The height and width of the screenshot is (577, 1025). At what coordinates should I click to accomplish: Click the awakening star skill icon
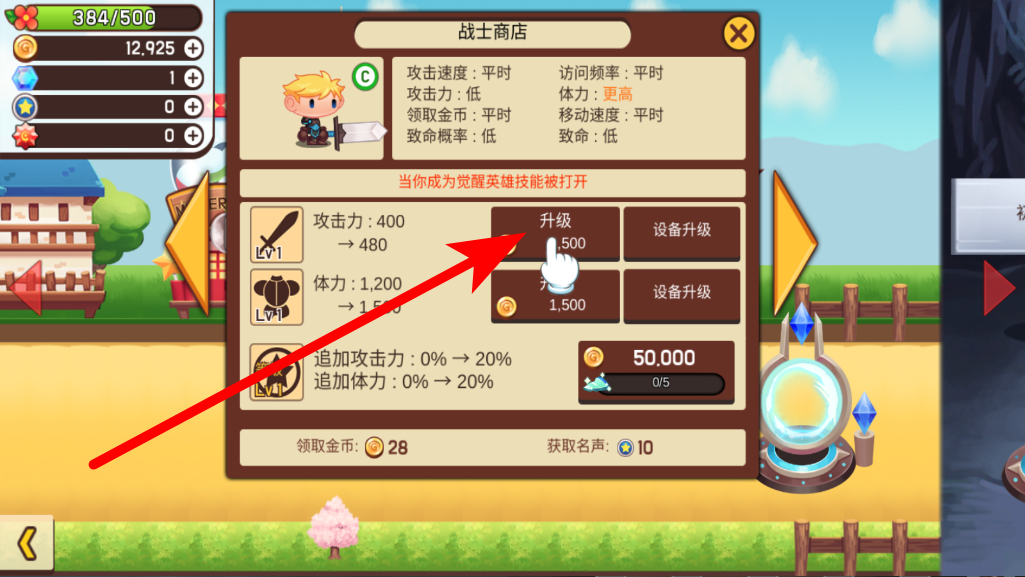[x=277, y=372]
